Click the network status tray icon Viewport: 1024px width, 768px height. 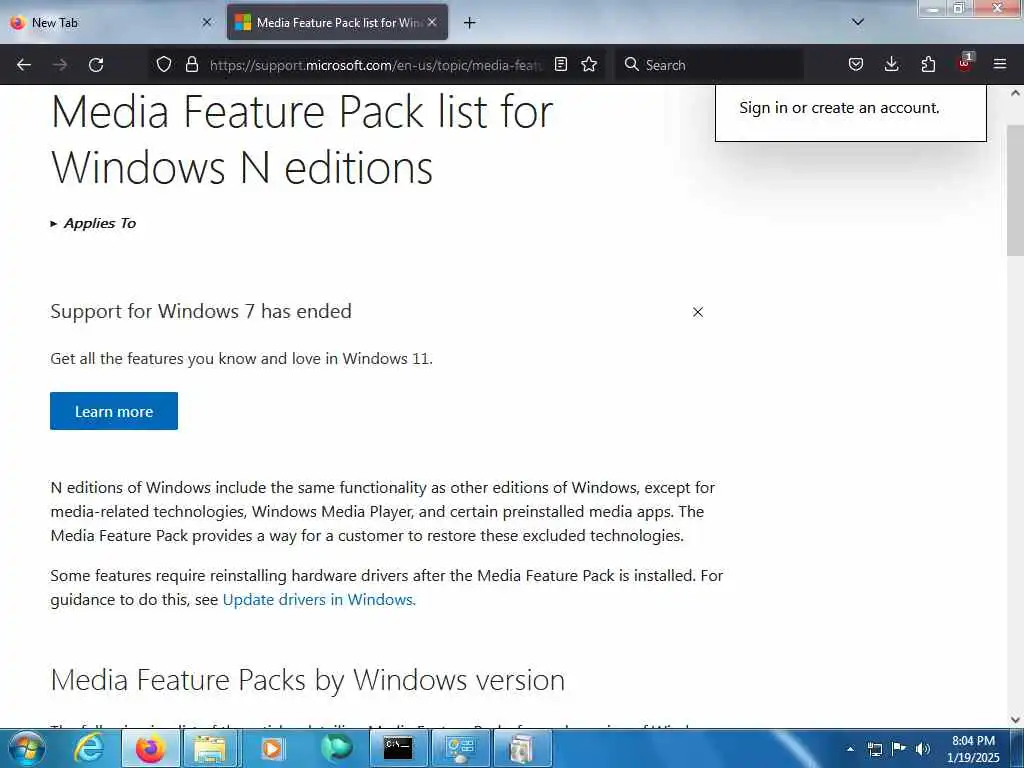(874, 749)
